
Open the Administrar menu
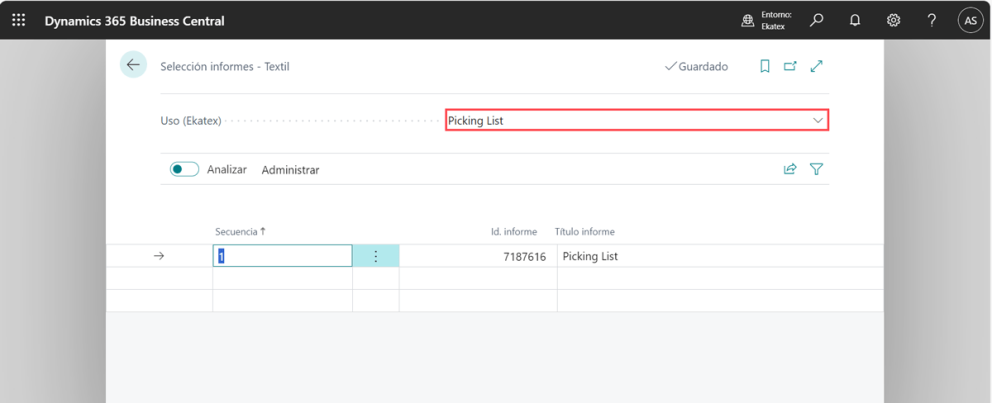click(290, 170)
